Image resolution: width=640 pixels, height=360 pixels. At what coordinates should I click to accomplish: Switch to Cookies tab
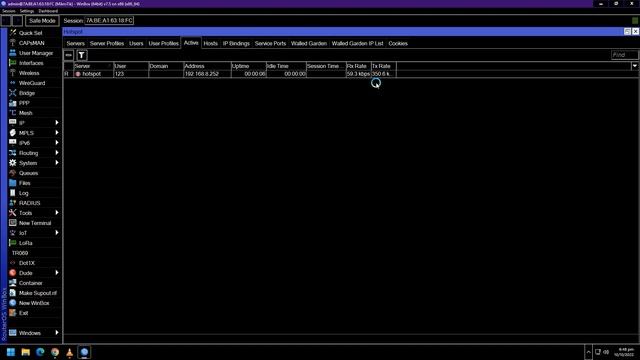[x=398, y=43]
